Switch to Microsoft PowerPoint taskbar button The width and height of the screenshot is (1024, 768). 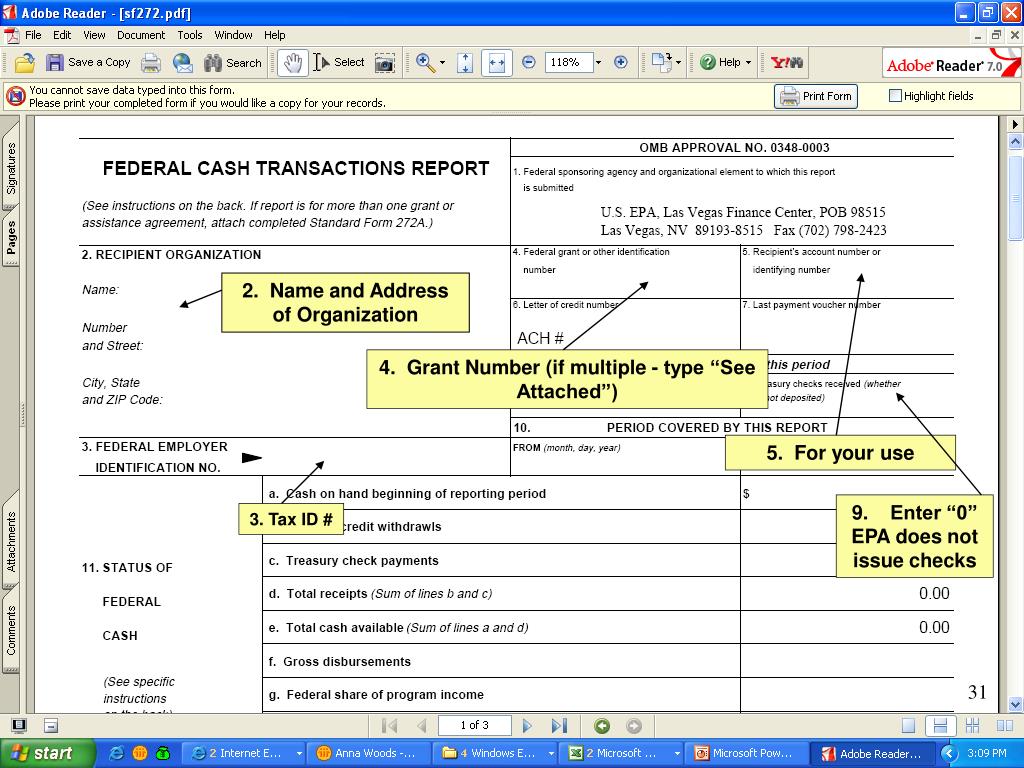[747, 753]
